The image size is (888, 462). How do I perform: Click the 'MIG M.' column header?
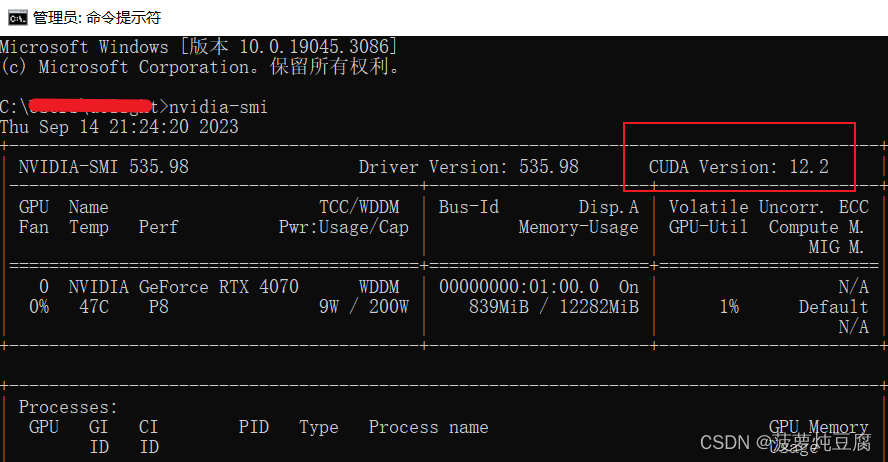click(836, 247)
